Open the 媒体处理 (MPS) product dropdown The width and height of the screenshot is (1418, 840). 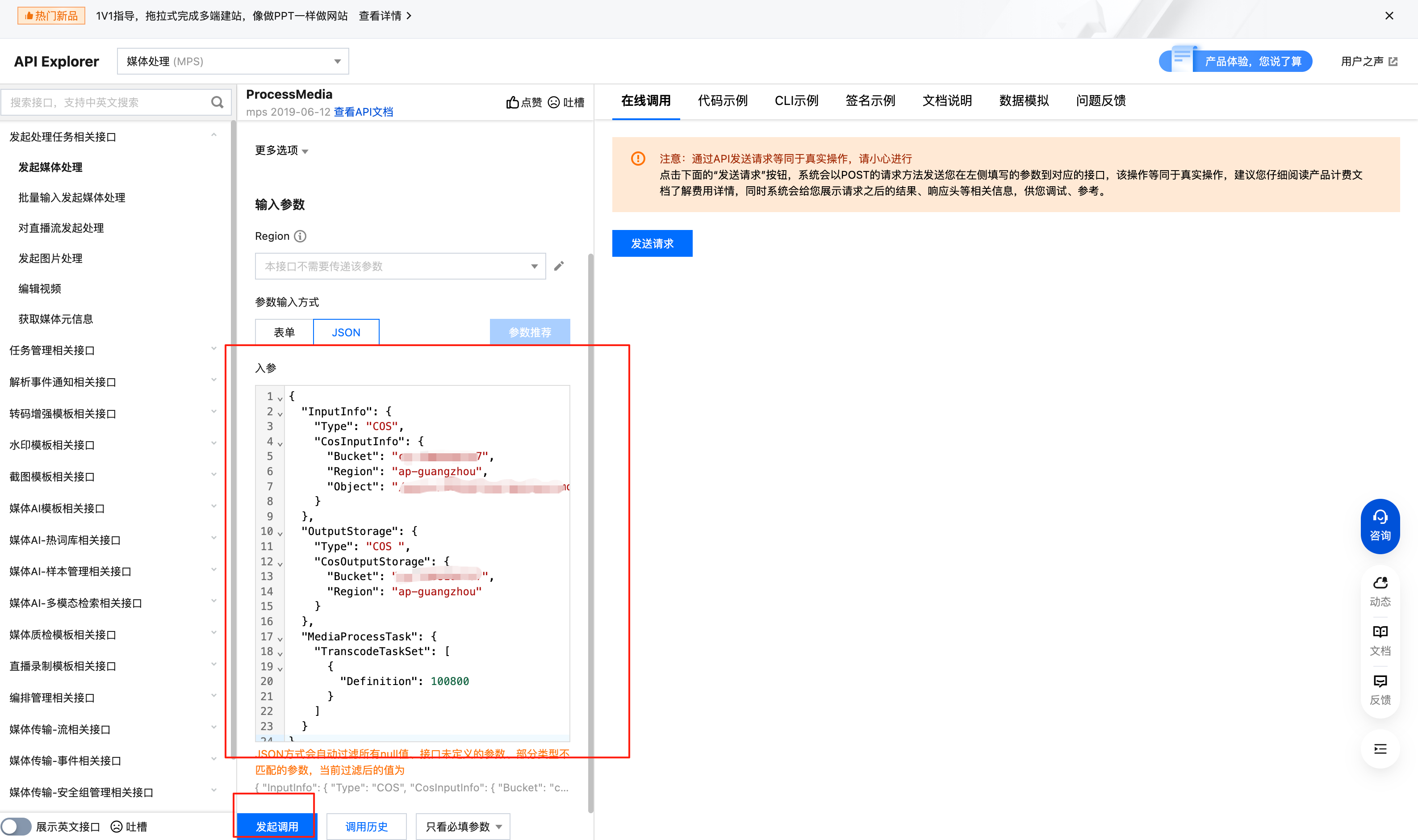(x=233, y=61)
